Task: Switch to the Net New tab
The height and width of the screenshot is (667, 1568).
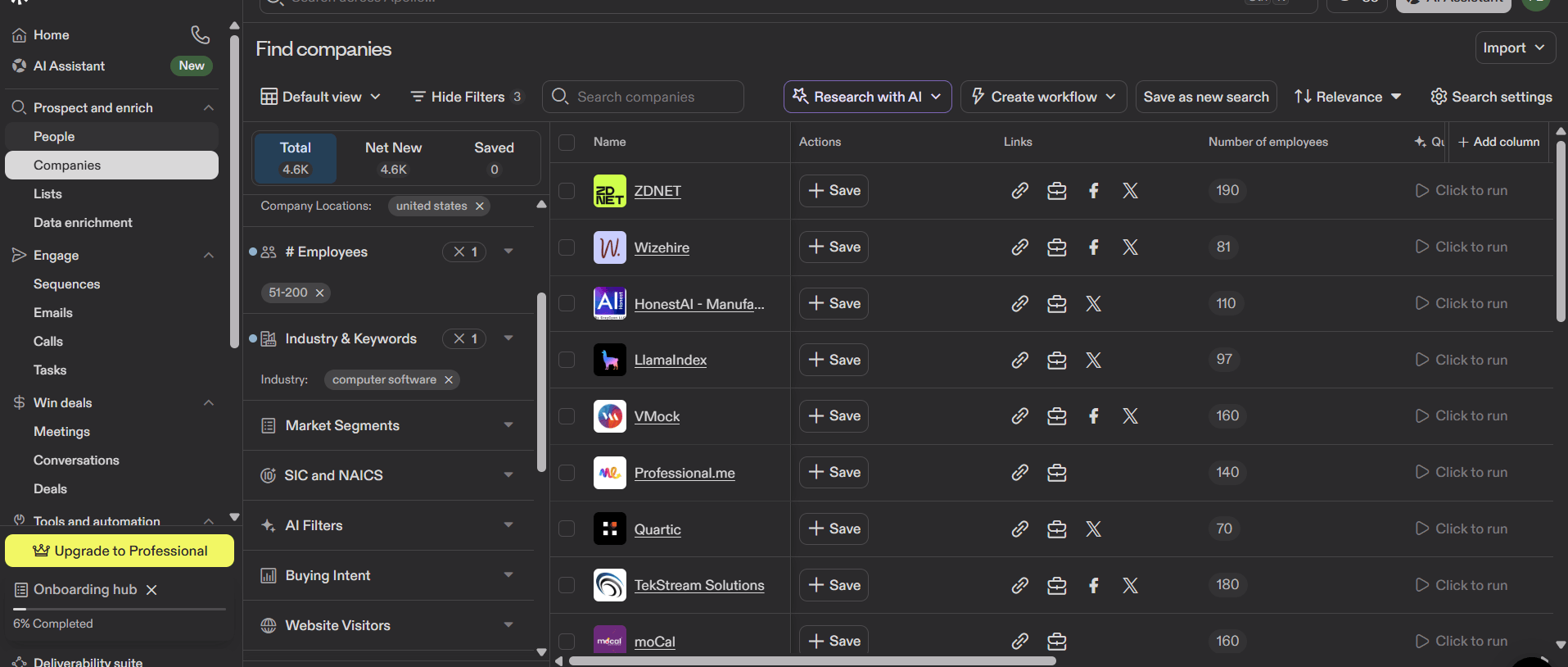Action: pos(393,158)
